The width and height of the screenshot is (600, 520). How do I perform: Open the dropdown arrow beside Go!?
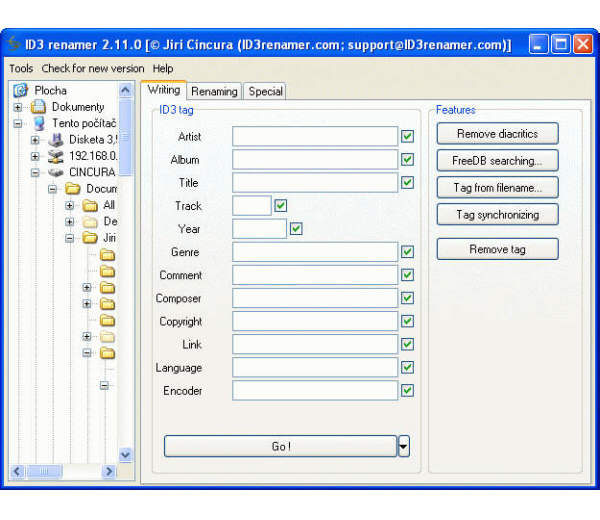click(404, 447)
